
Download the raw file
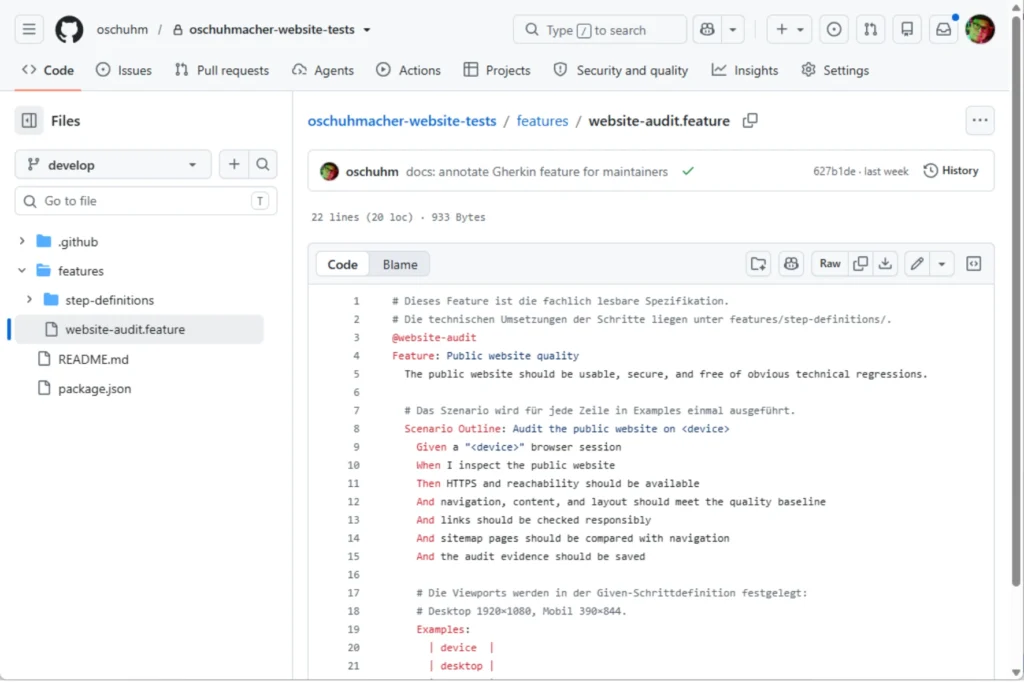click(885, 264)
